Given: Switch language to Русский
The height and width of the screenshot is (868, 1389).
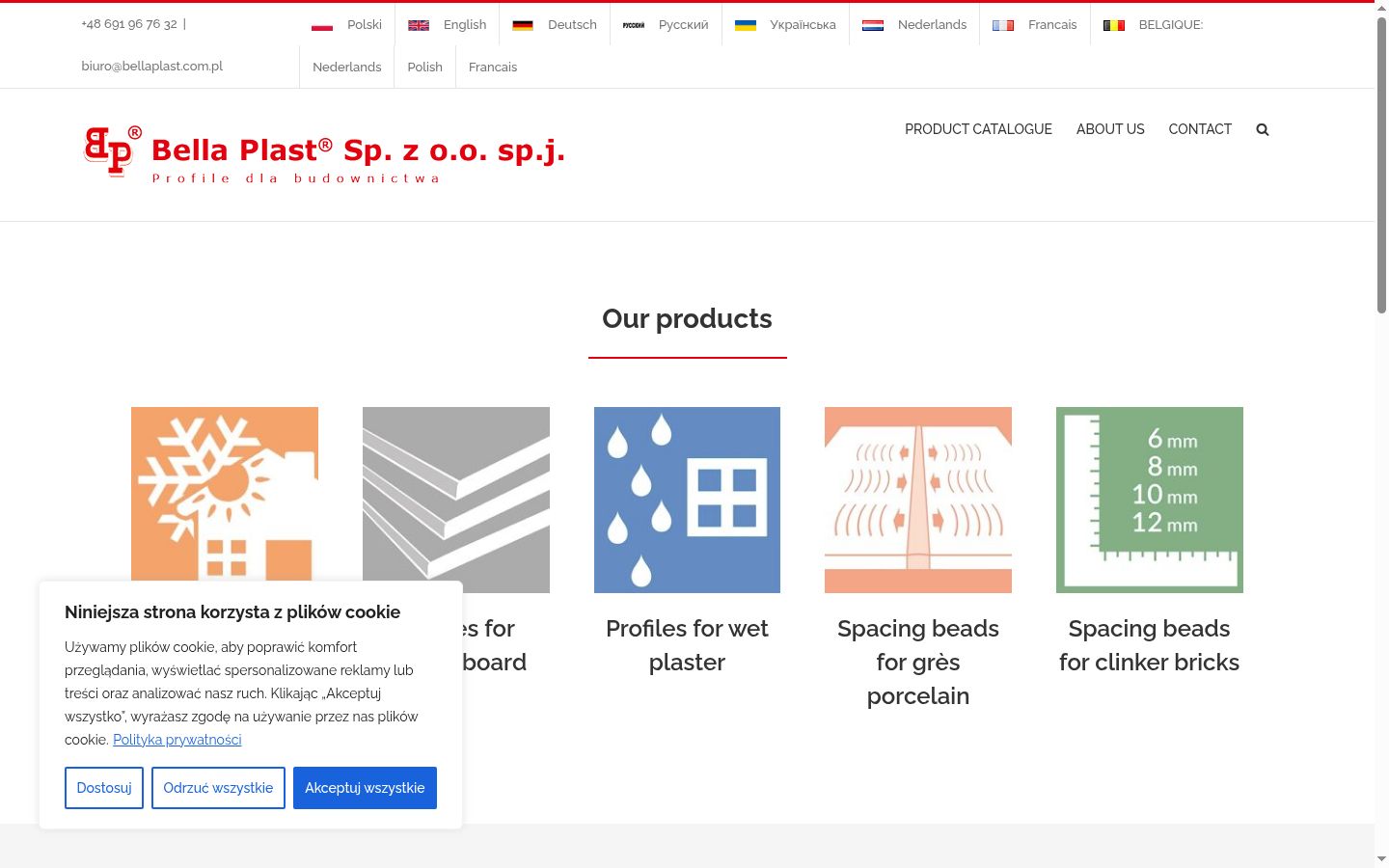Looking at the screenshot, I should pos(683,25).
